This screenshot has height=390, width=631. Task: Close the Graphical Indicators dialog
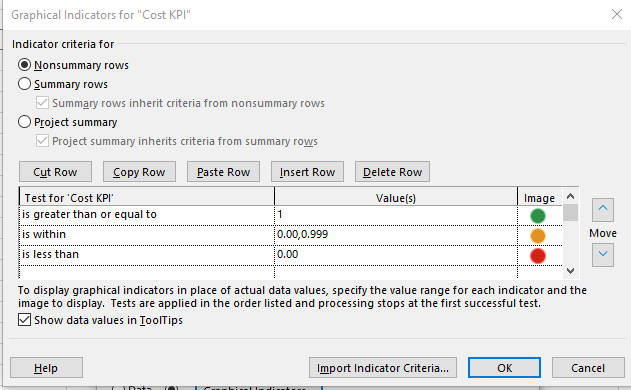tap(617, 14)
